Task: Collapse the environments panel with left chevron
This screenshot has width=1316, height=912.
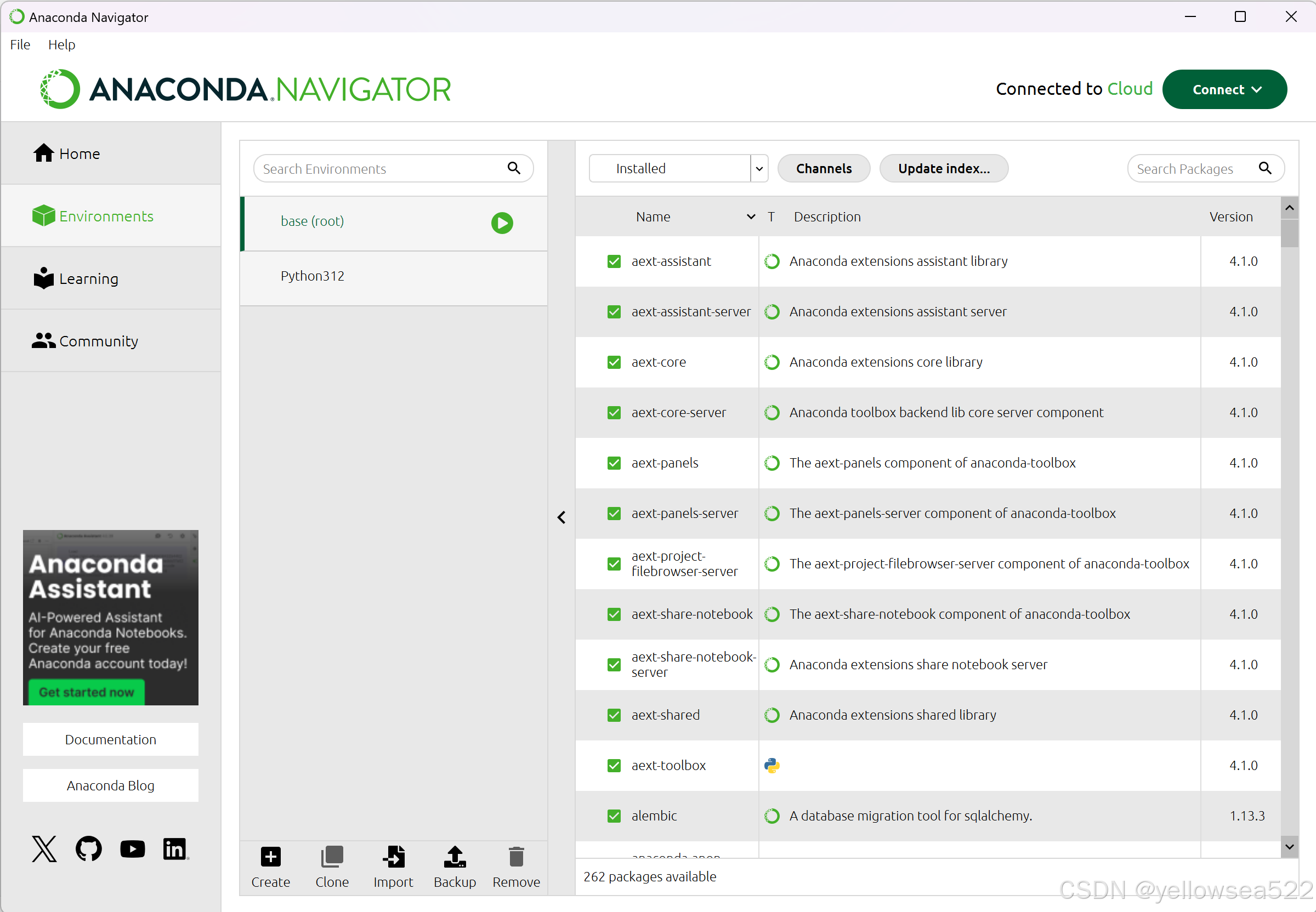Action: pyautogui.click(x=561, y=517)
